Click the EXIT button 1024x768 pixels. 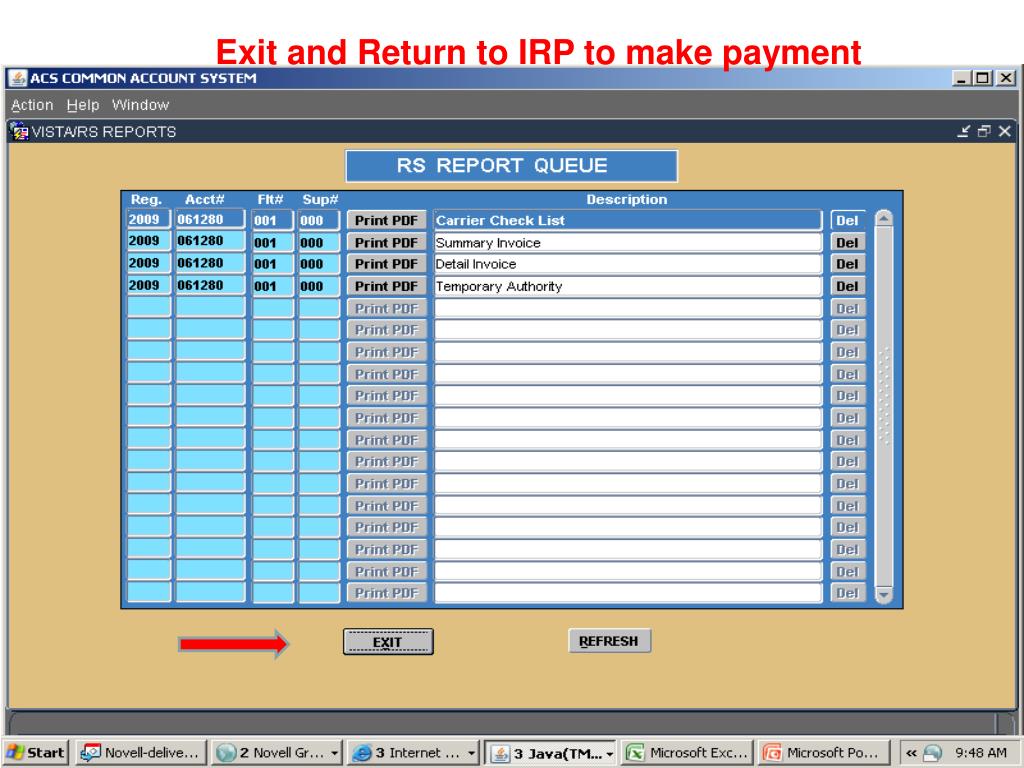388,642
